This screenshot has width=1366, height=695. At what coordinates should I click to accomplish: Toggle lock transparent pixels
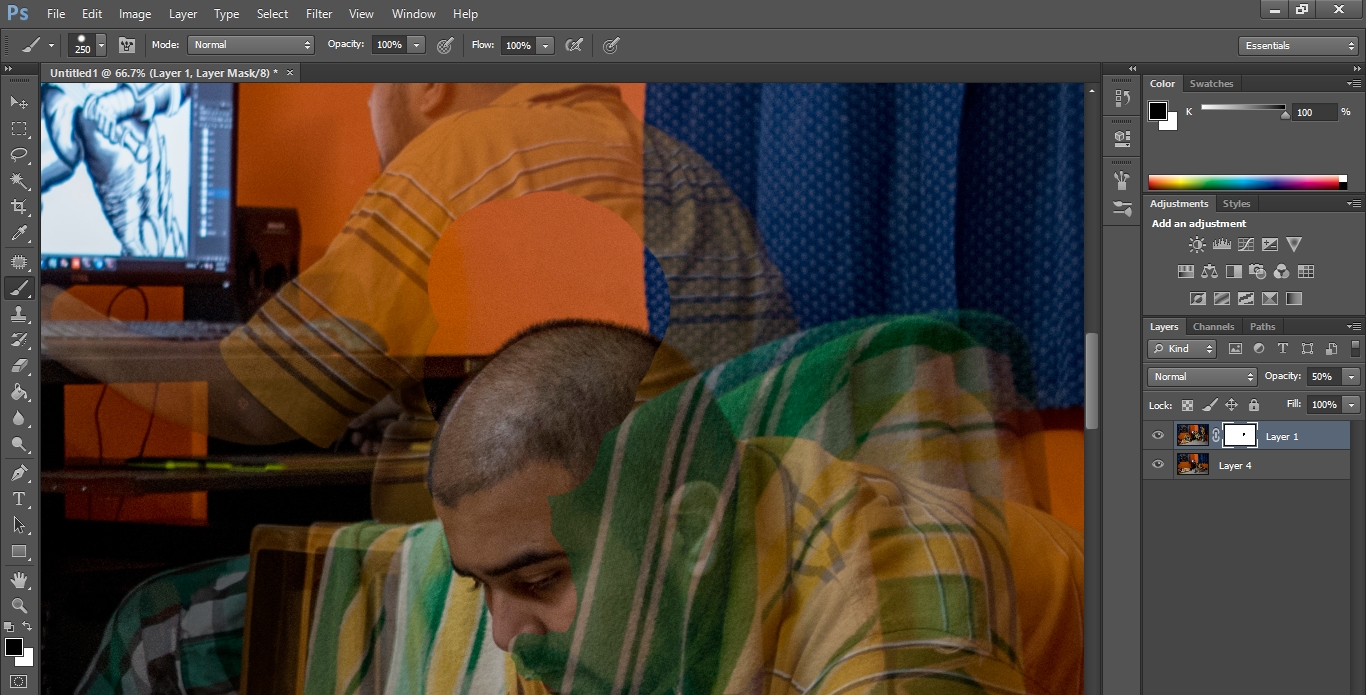1187,405
